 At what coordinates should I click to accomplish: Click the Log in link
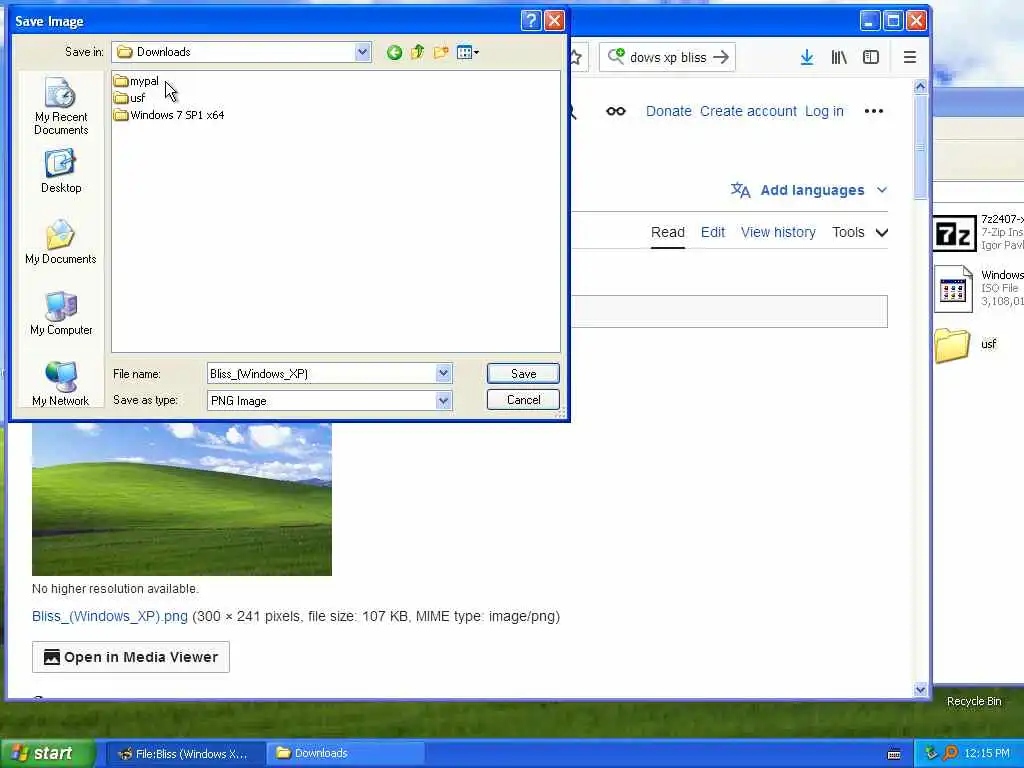(824, 112)
